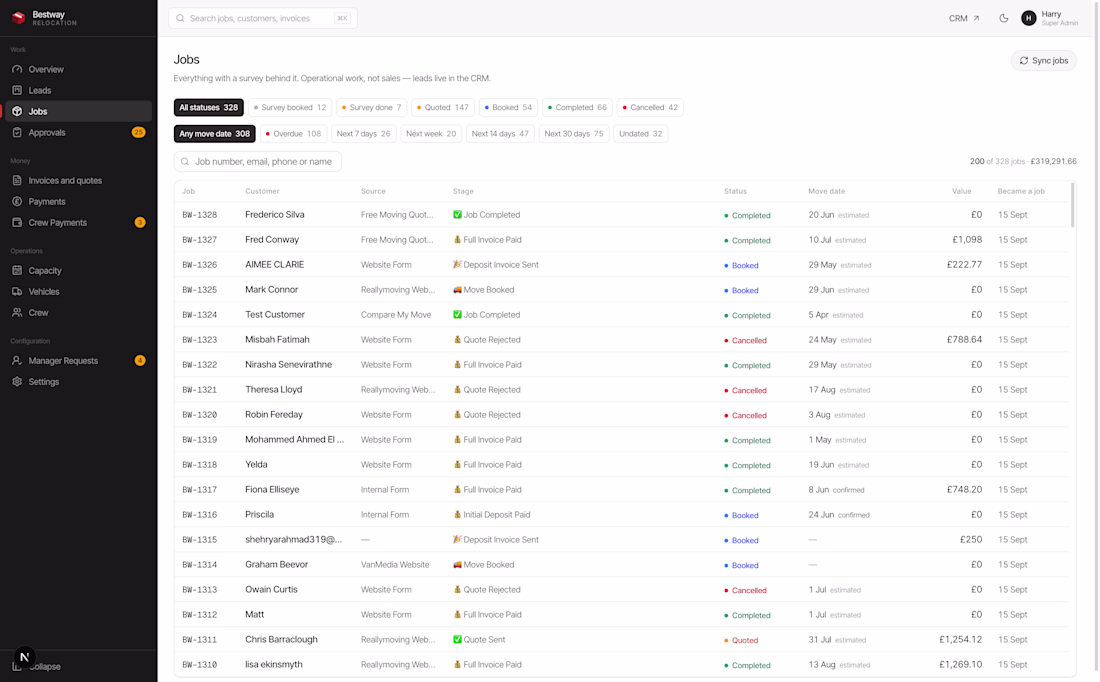
Task: Filter by Undated 32 jobs
Action: pos(640,134)
